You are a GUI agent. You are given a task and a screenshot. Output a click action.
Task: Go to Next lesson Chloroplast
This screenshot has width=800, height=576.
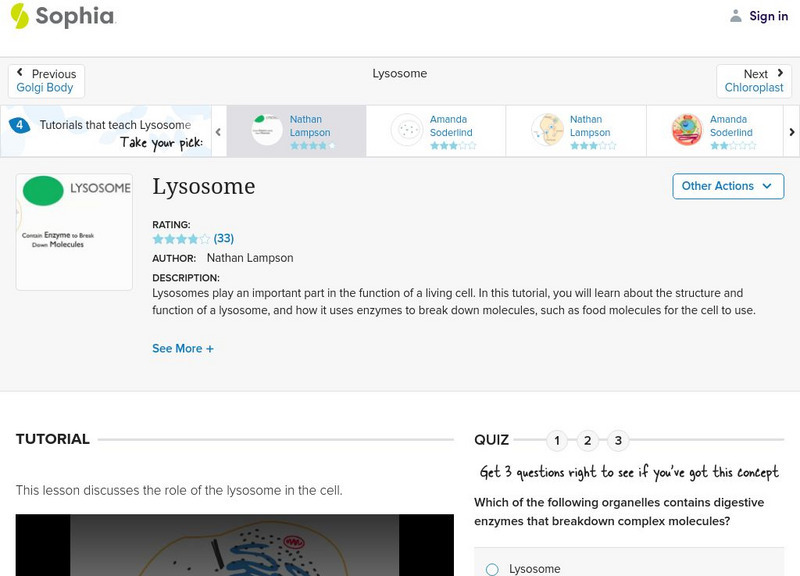[x=754, y=81]
